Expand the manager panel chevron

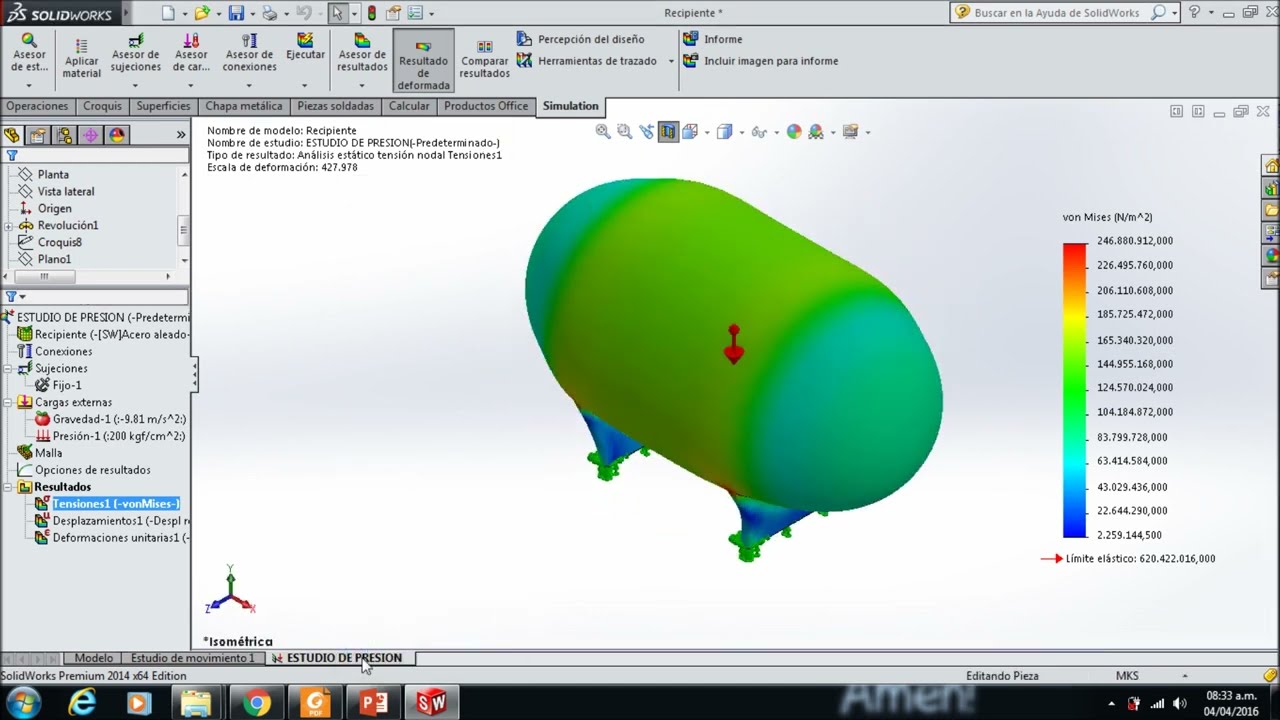[x=181, y=135]
